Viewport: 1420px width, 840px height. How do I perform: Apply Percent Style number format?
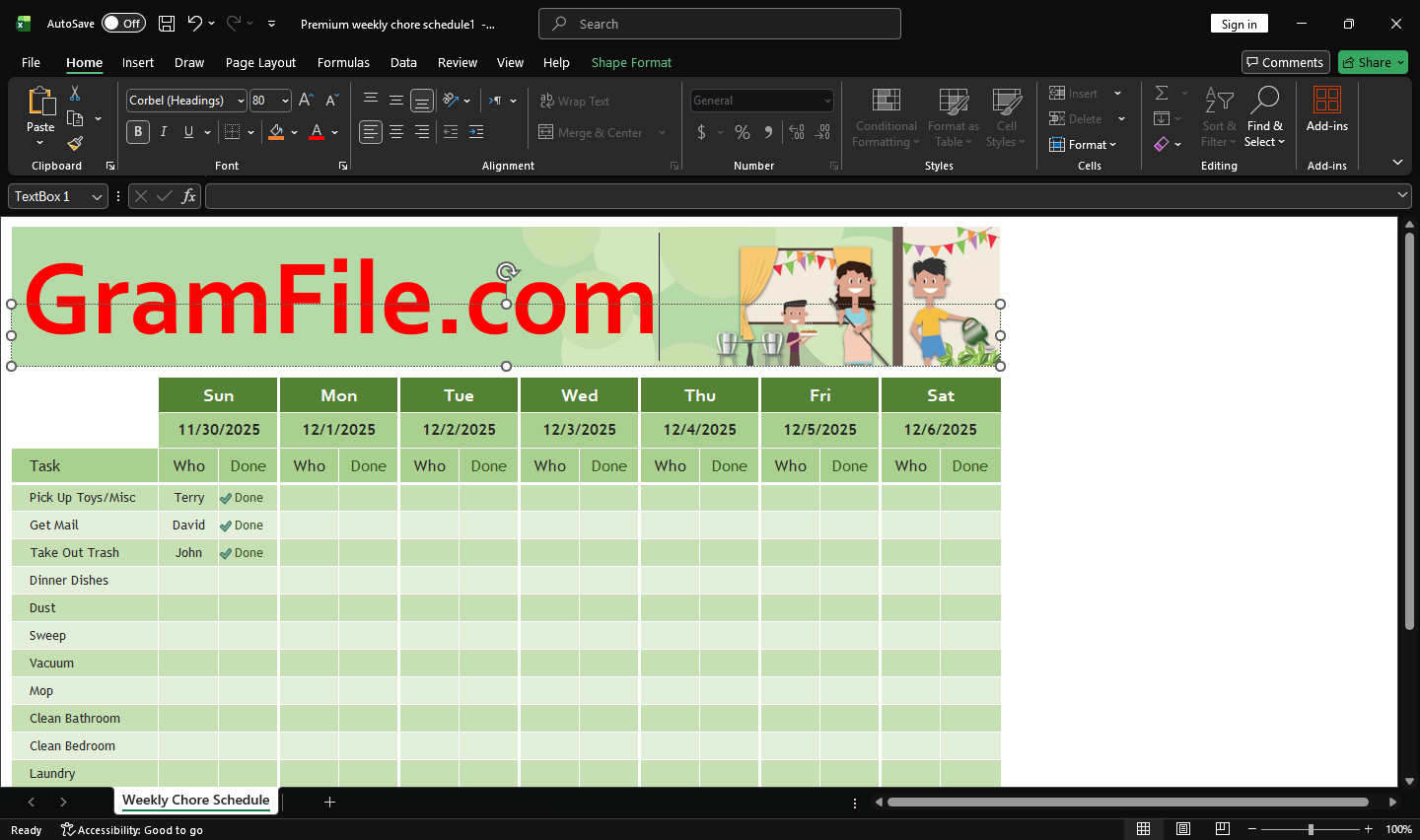point(743,132)
